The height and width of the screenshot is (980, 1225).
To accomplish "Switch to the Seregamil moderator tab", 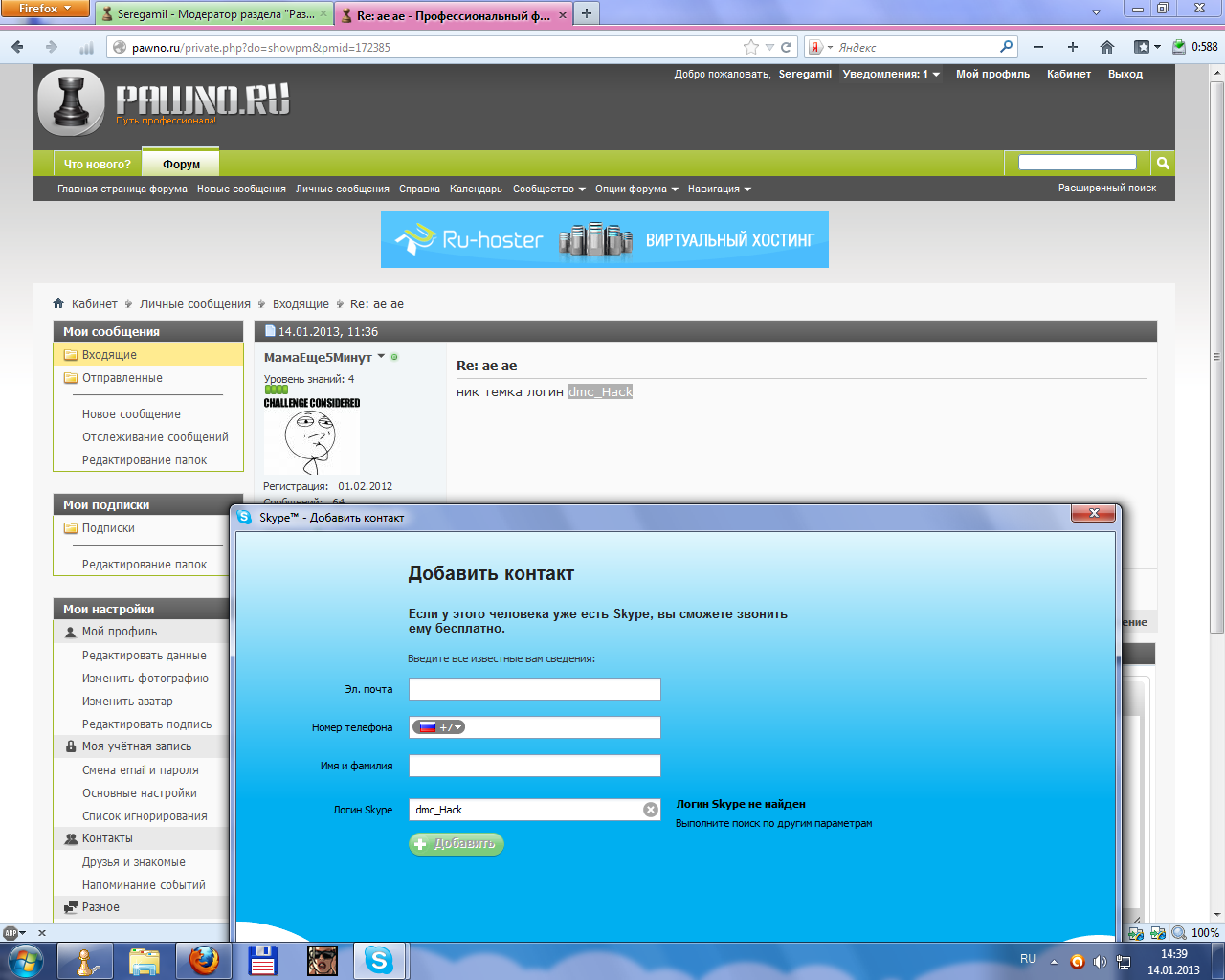I will click(212, 14).
